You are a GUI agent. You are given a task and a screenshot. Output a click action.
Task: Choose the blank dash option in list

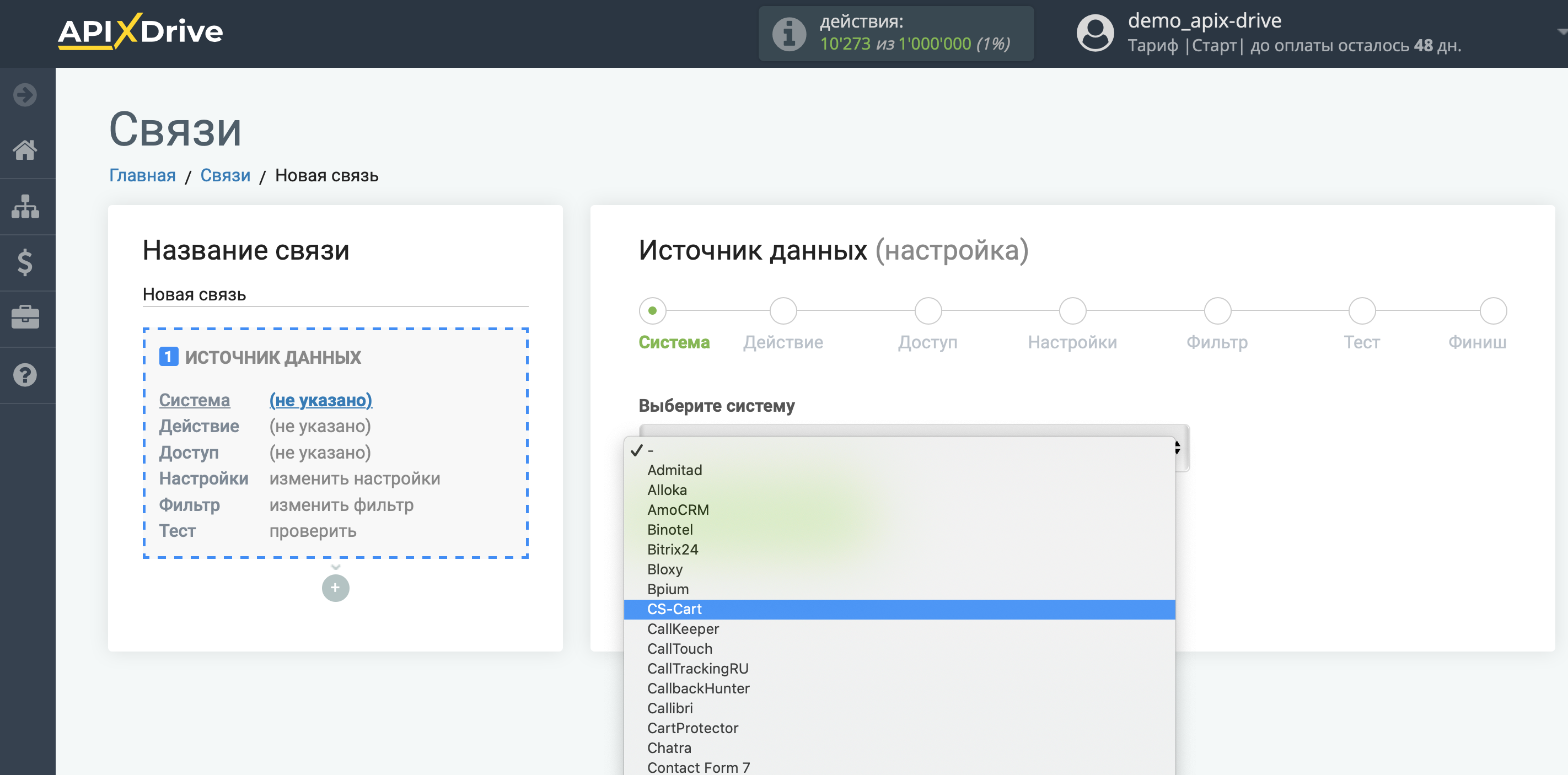(900, 451)
